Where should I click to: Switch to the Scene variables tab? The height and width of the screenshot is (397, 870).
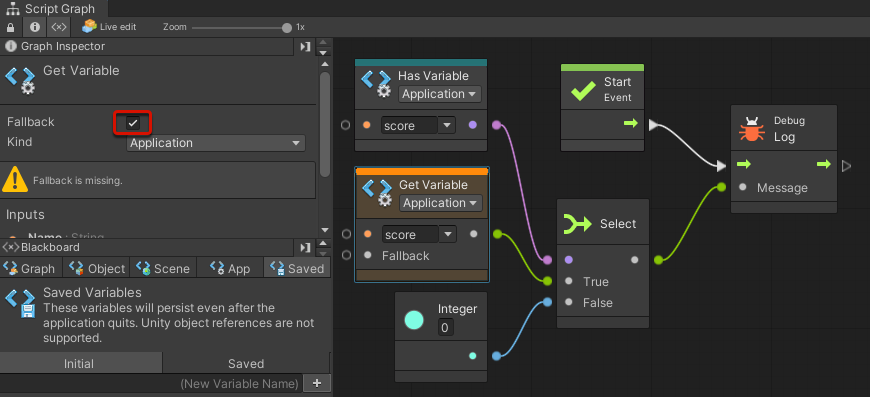pyautogui.click(x=163, y=268)
